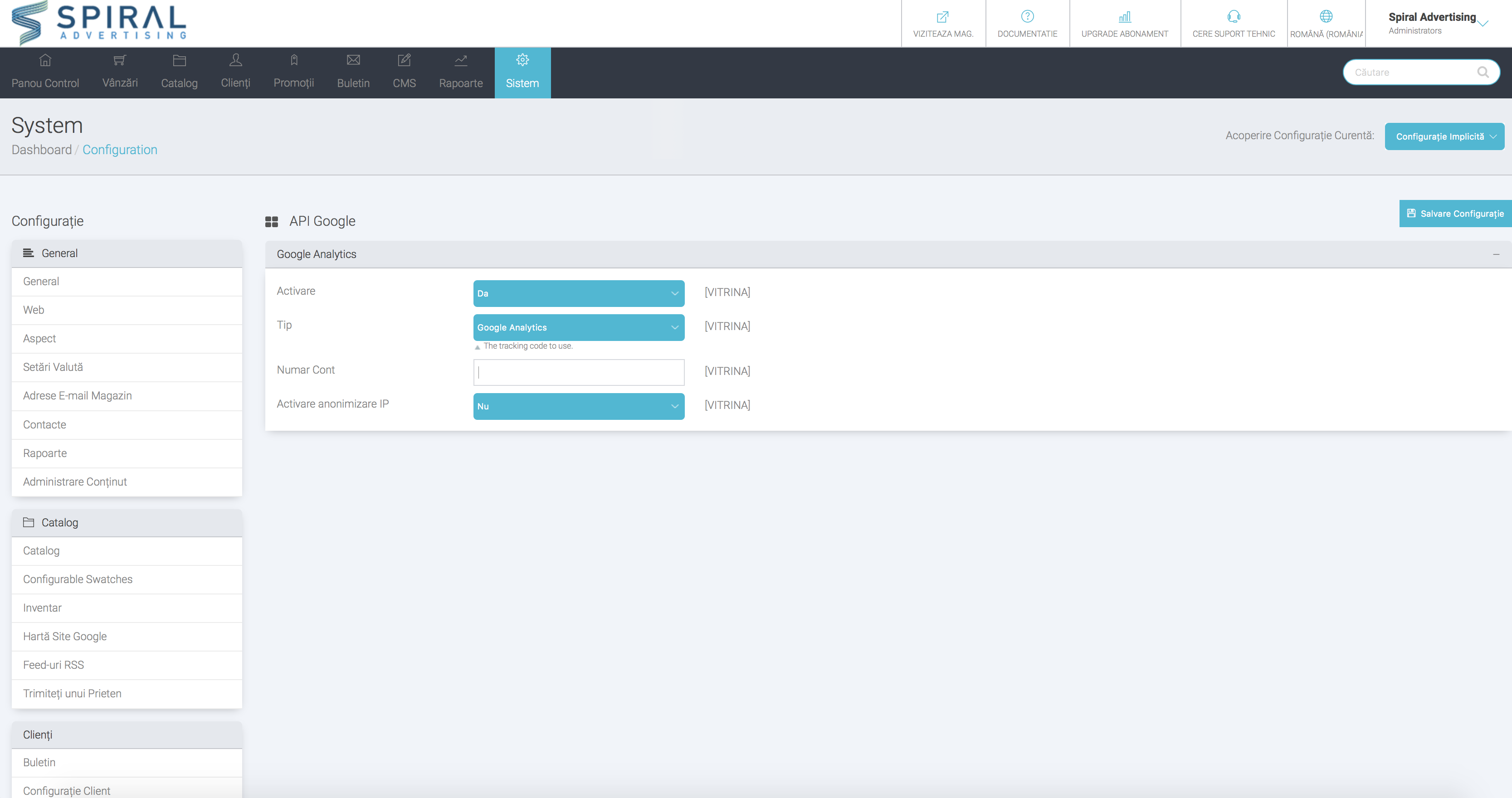Collapse the Clienți sidebar group header

127,735
